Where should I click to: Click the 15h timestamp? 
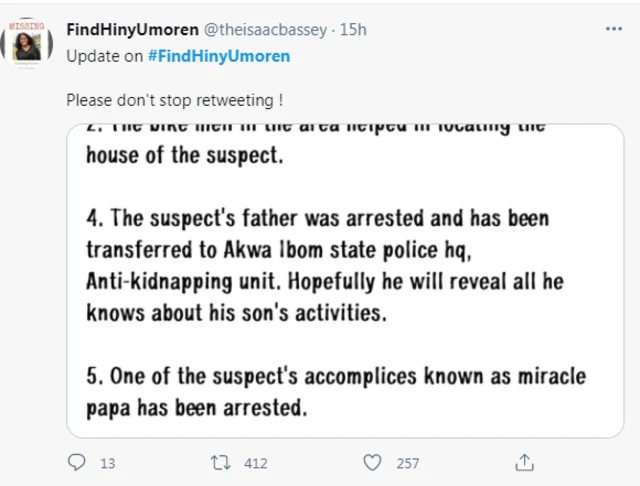(x=353, y=30)
